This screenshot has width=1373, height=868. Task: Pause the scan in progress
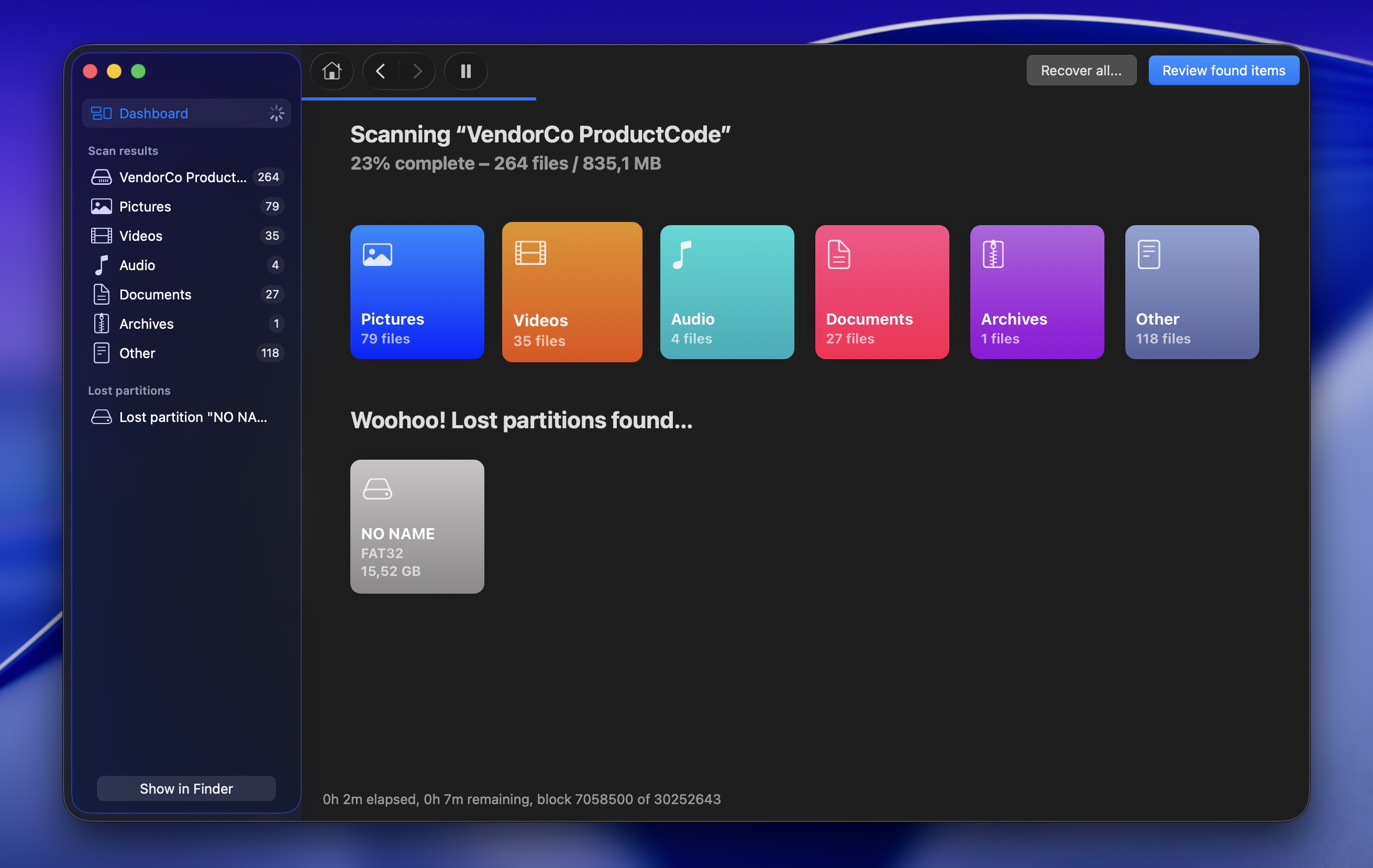tap(466, 71)
